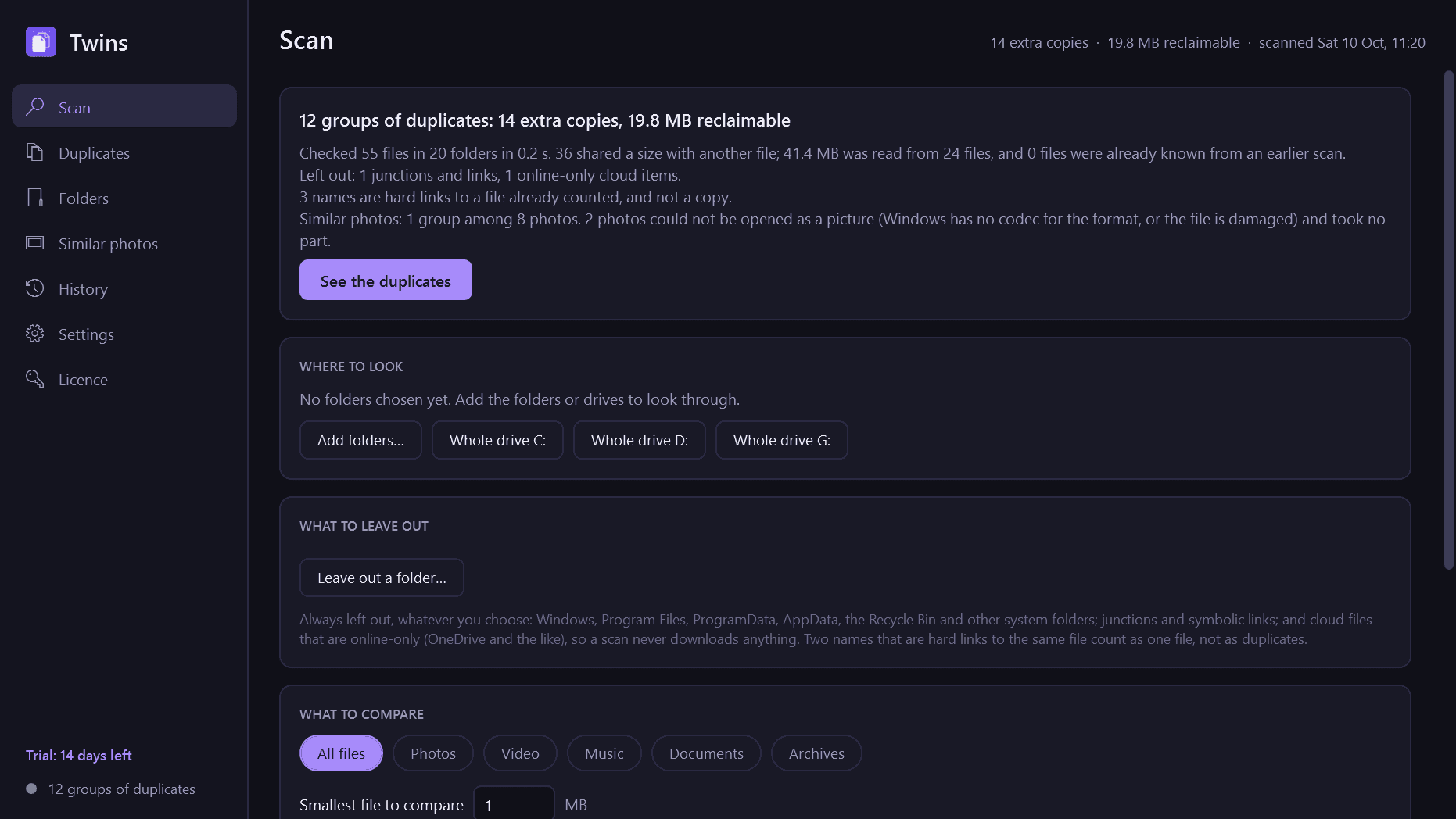Select the Documents filter chip
Viewport: 1456px width, 819px height.
[706, 753]
